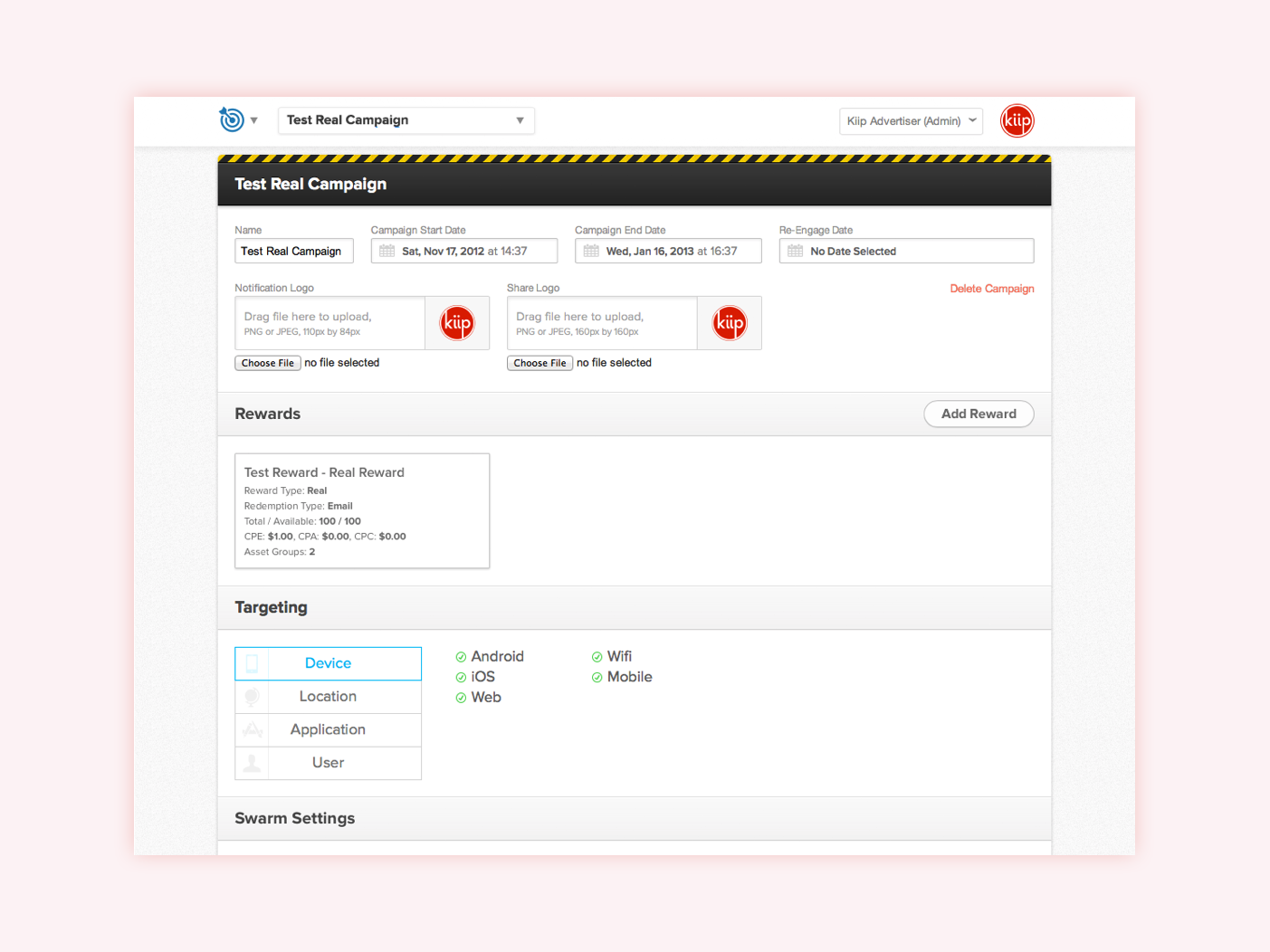This screenshot has height=952, width=1270.
Task: Expand the arrow next to the target logo
Action: coord(254,120)
